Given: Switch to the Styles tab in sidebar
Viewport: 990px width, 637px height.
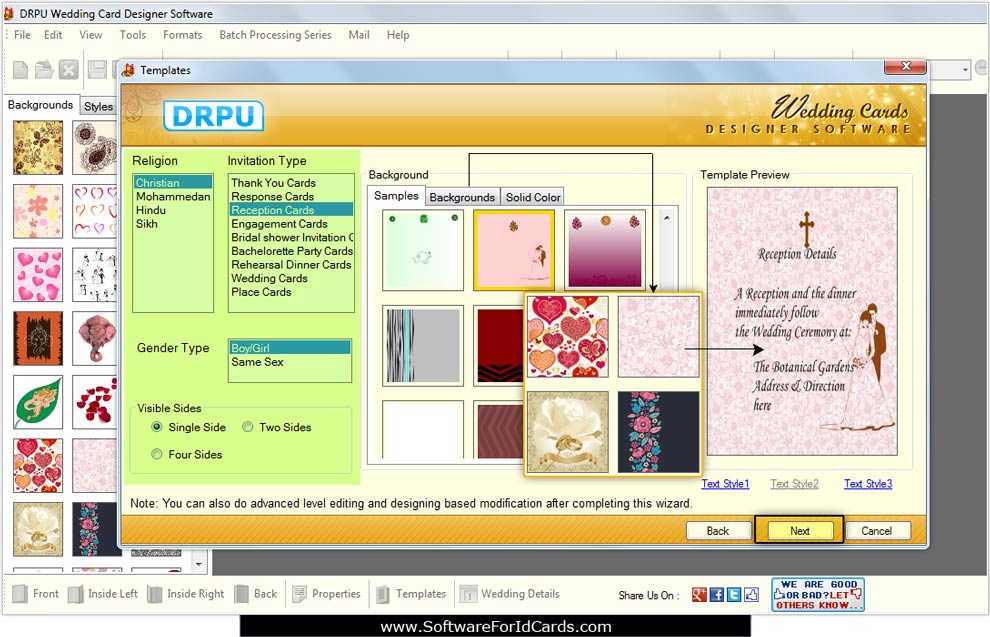Looking at the screenshot, I should (x=98, y=107).
